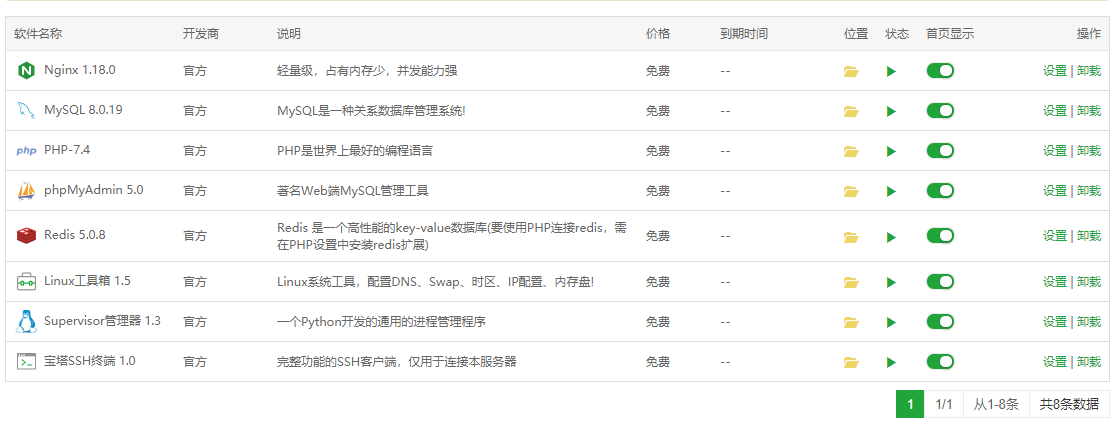Open the 宝塔SSH终端 folder location icon
This screenshot has width=1119, height=428.
(x=851, y=362)
